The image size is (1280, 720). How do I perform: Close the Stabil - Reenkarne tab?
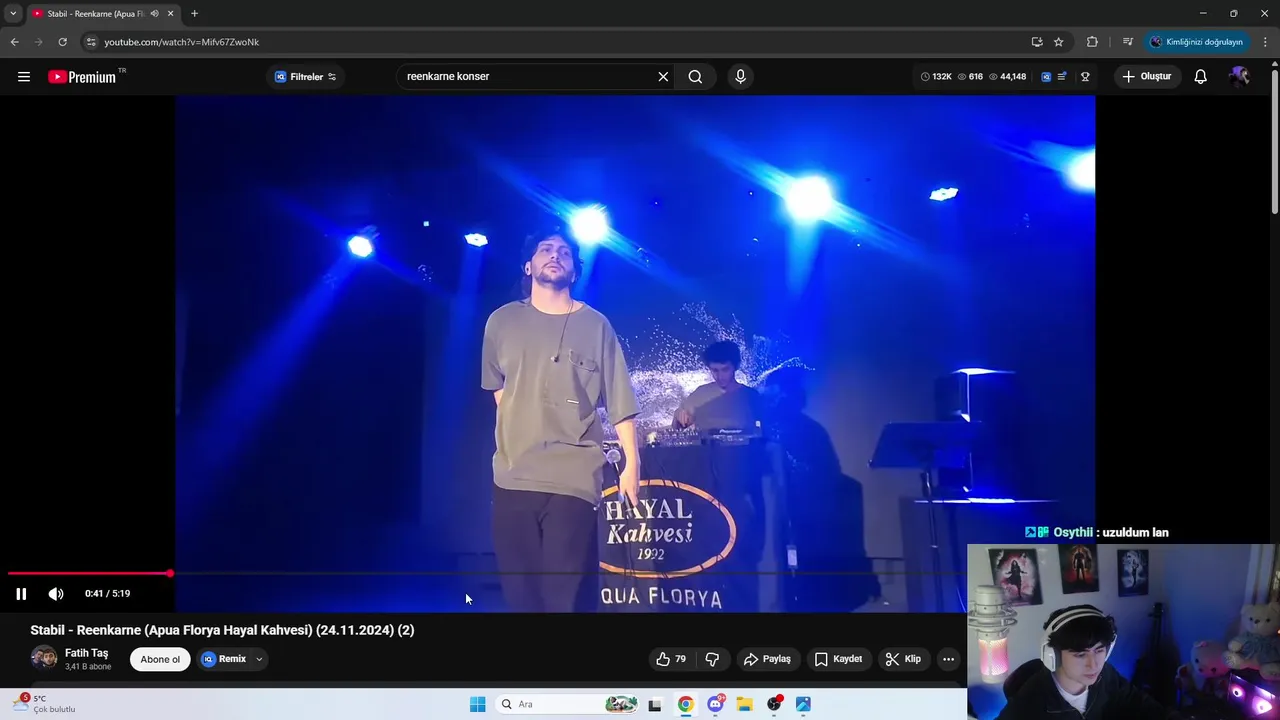coord(171,13)
